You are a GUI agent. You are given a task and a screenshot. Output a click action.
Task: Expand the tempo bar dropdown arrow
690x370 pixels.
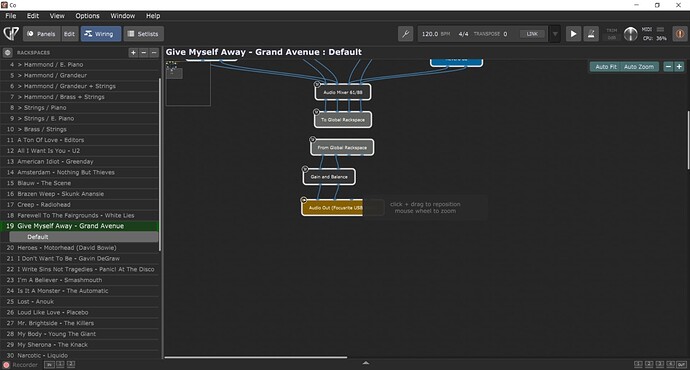click(555, 34)
